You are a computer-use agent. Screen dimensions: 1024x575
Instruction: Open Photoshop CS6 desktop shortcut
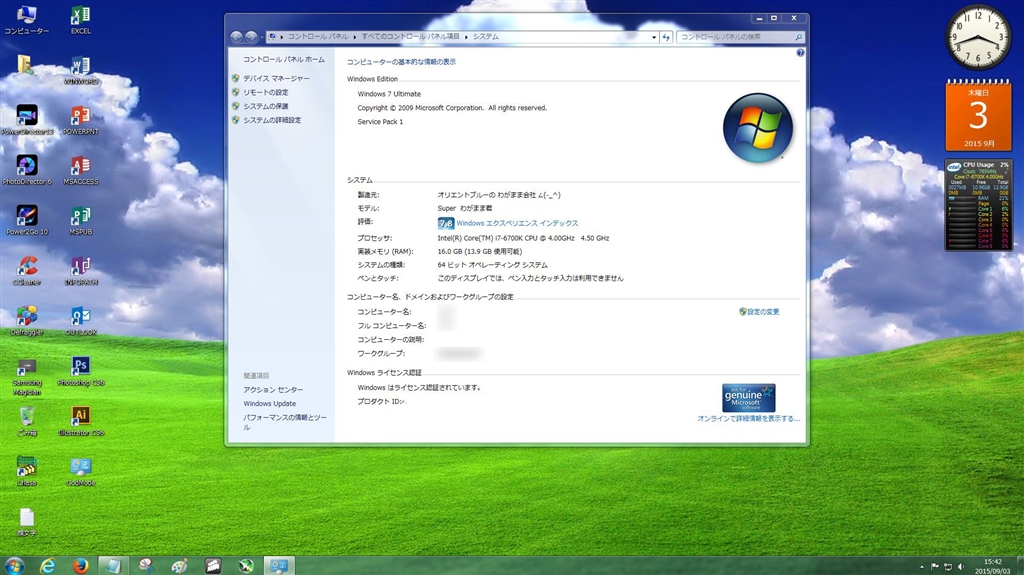[x=80, y=372]
